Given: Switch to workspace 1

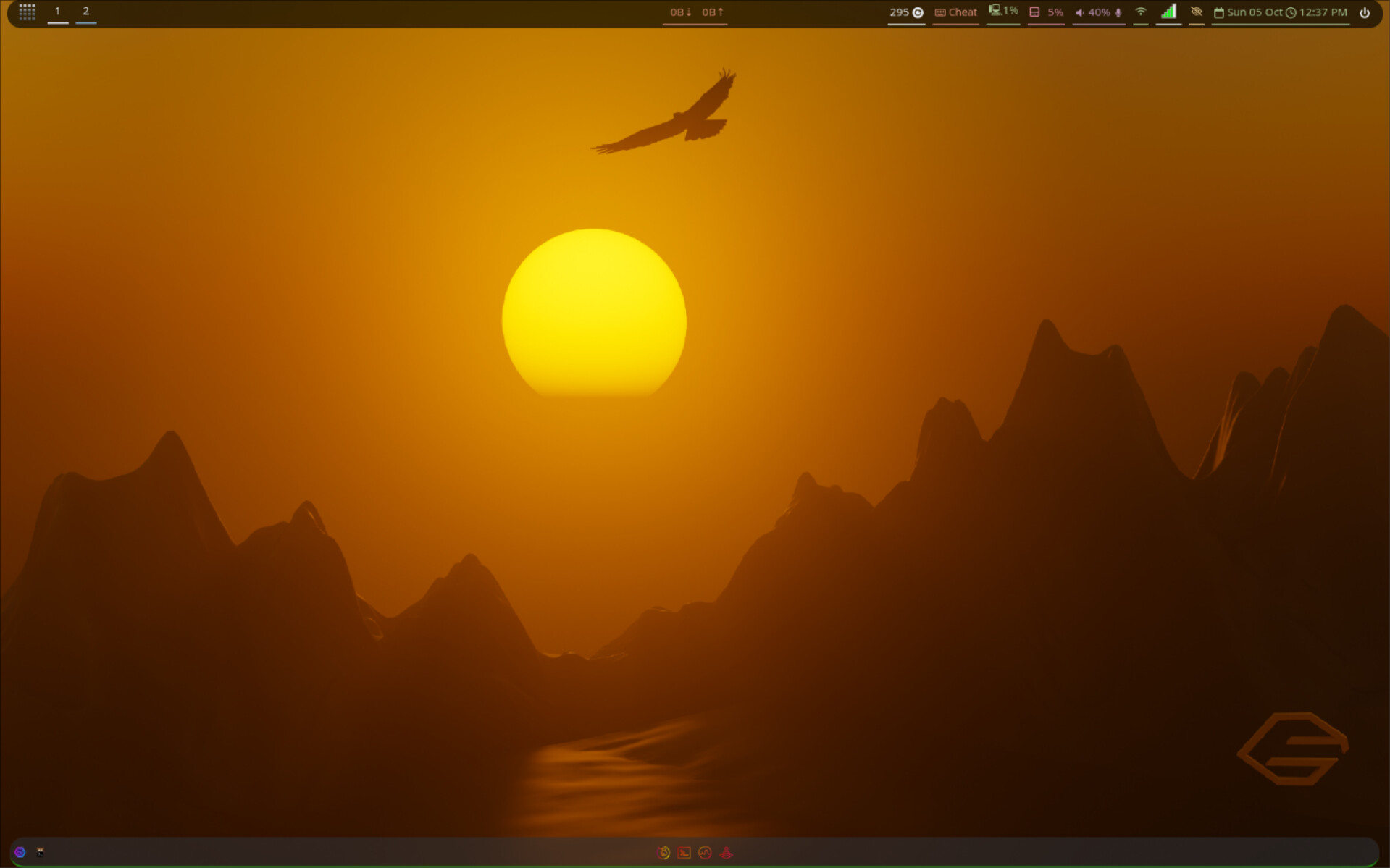Looking at the screenshot, I should tap(57, 12).
